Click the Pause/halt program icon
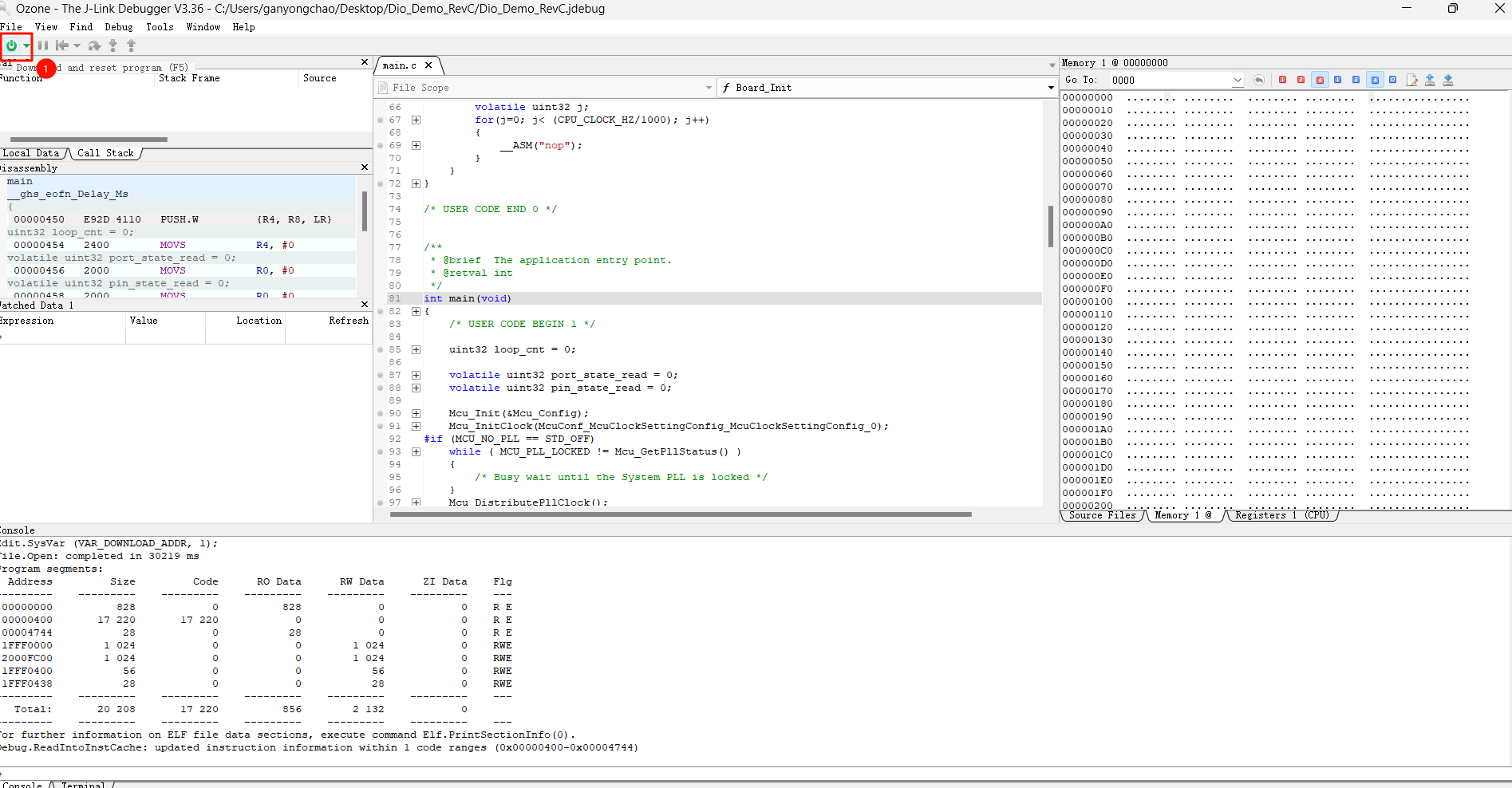 pos(43,45)
